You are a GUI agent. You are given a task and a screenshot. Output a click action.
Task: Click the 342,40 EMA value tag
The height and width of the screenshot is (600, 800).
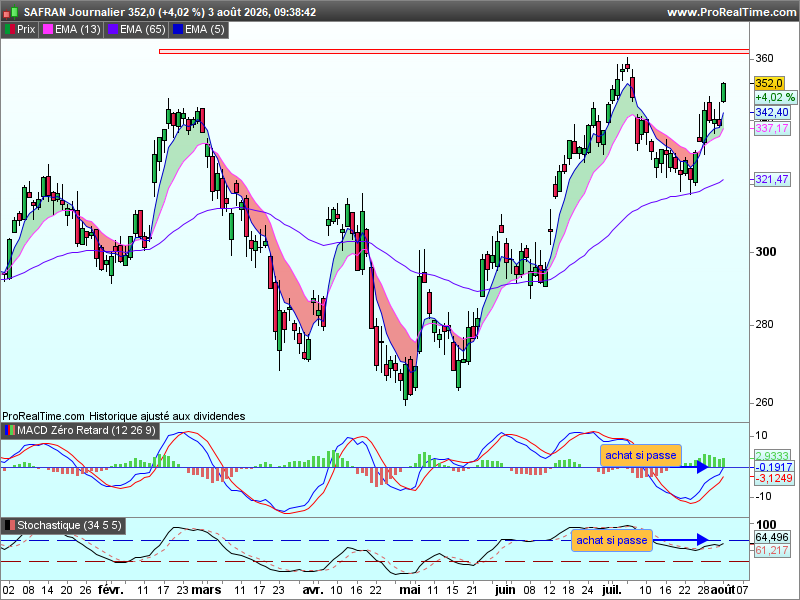[772, 112]
